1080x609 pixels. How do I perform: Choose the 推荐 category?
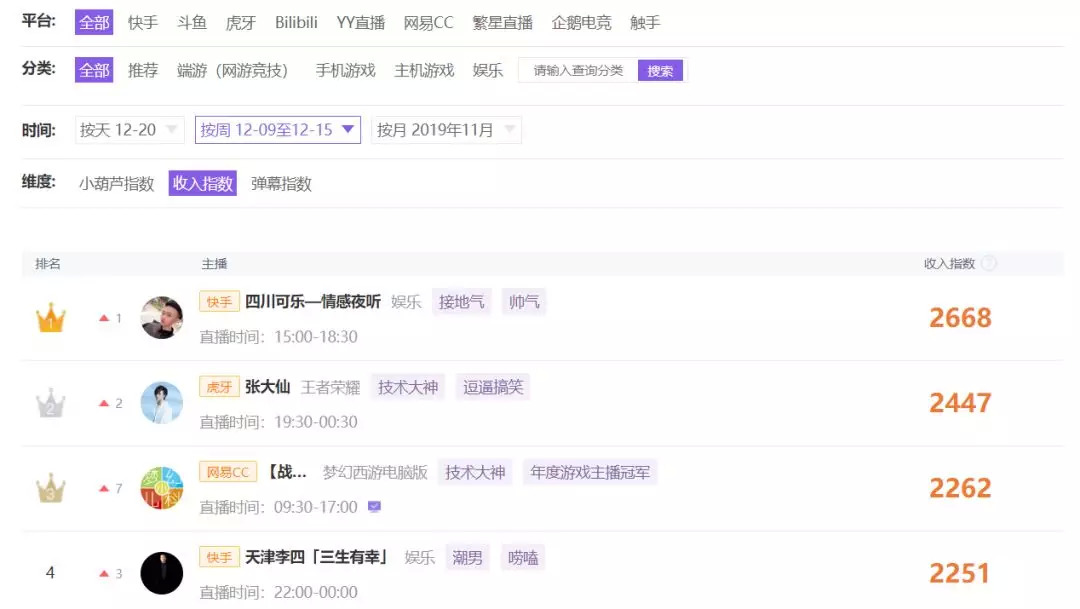[x=143, y=70]
